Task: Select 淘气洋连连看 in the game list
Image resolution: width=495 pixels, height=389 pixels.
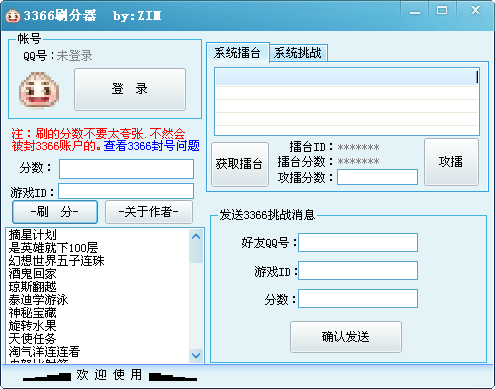Action: [x=44, y=352]
